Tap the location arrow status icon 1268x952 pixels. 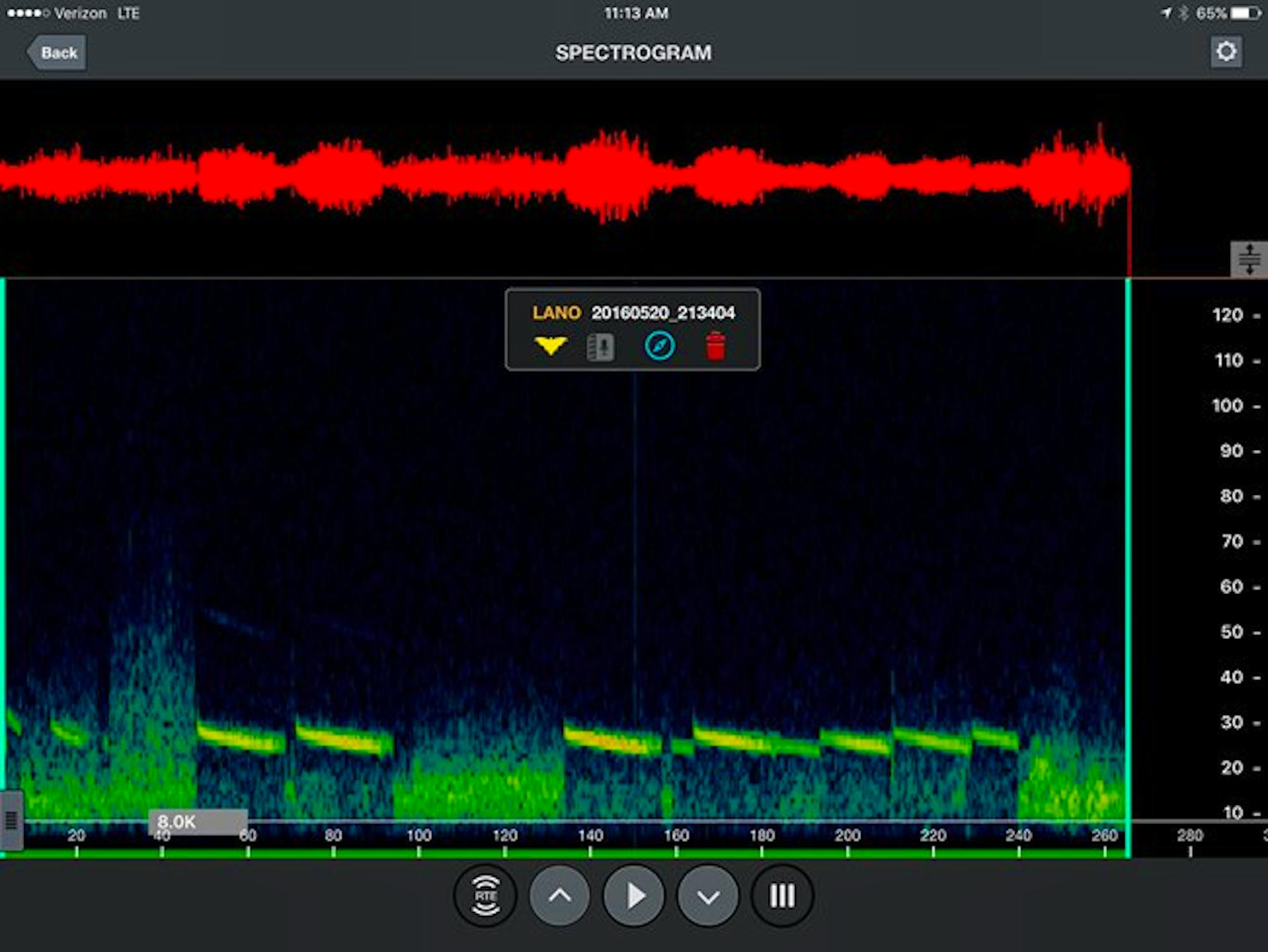point(1166,13)
